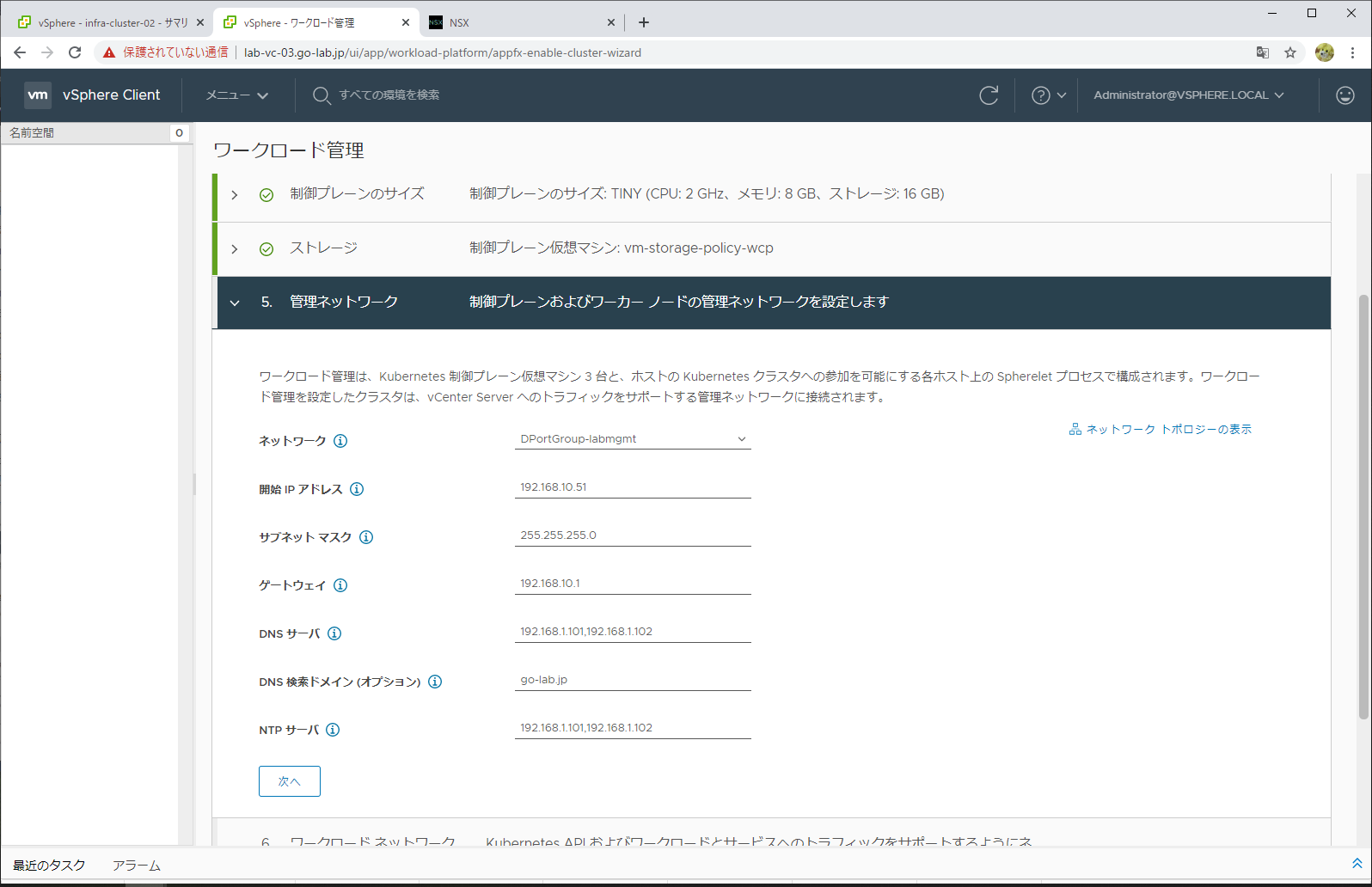The height and width of the screenshot is (887, 1372).
Task: Expand the 制御プレーンのサイズ step chevron
Action: pos(235,195)
